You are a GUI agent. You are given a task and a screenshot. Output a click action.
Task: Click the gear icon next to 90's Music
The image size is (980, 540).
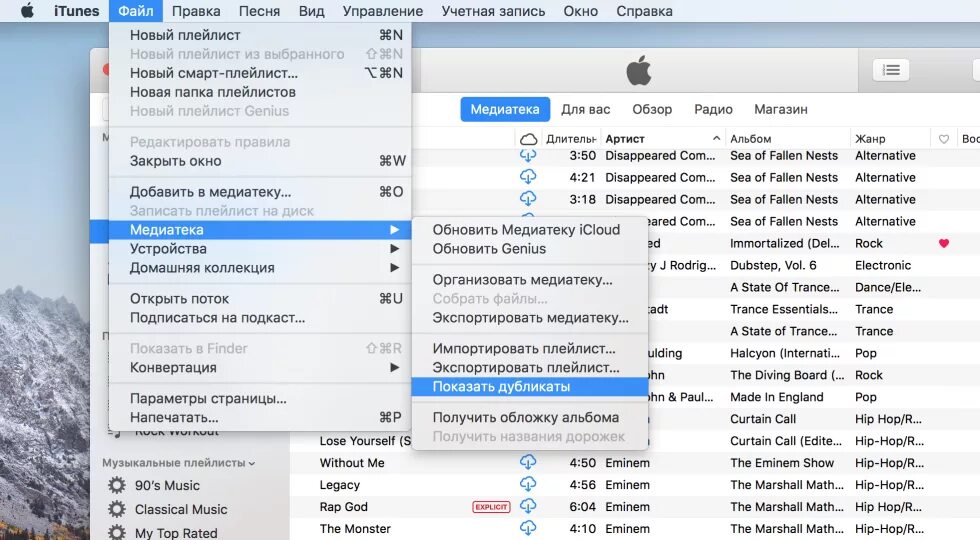[x=117, y=485]
